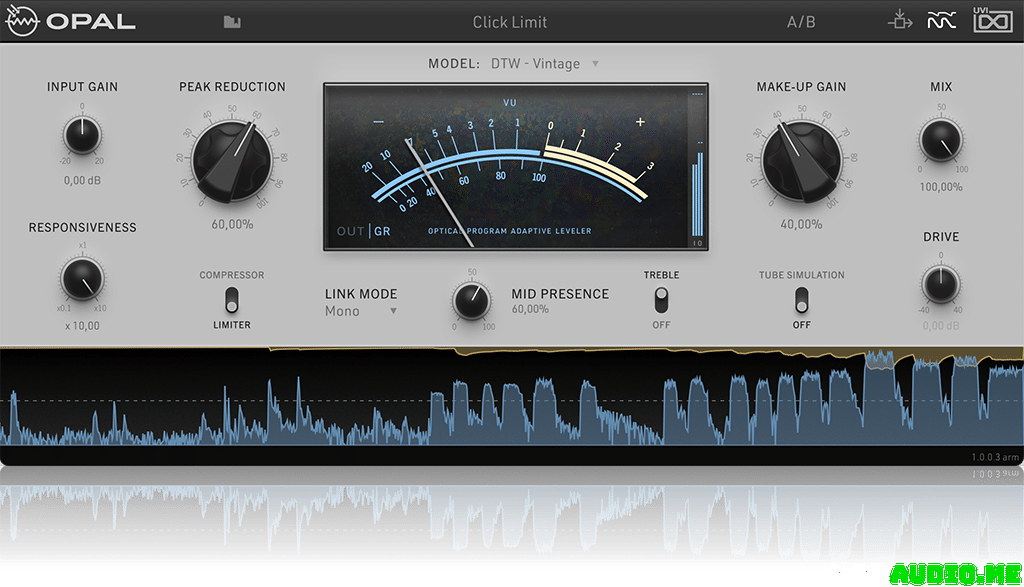Switch VU meter to OUT
The height and width of the screenshot is (587, 1024).
click(x=351, y=231)
